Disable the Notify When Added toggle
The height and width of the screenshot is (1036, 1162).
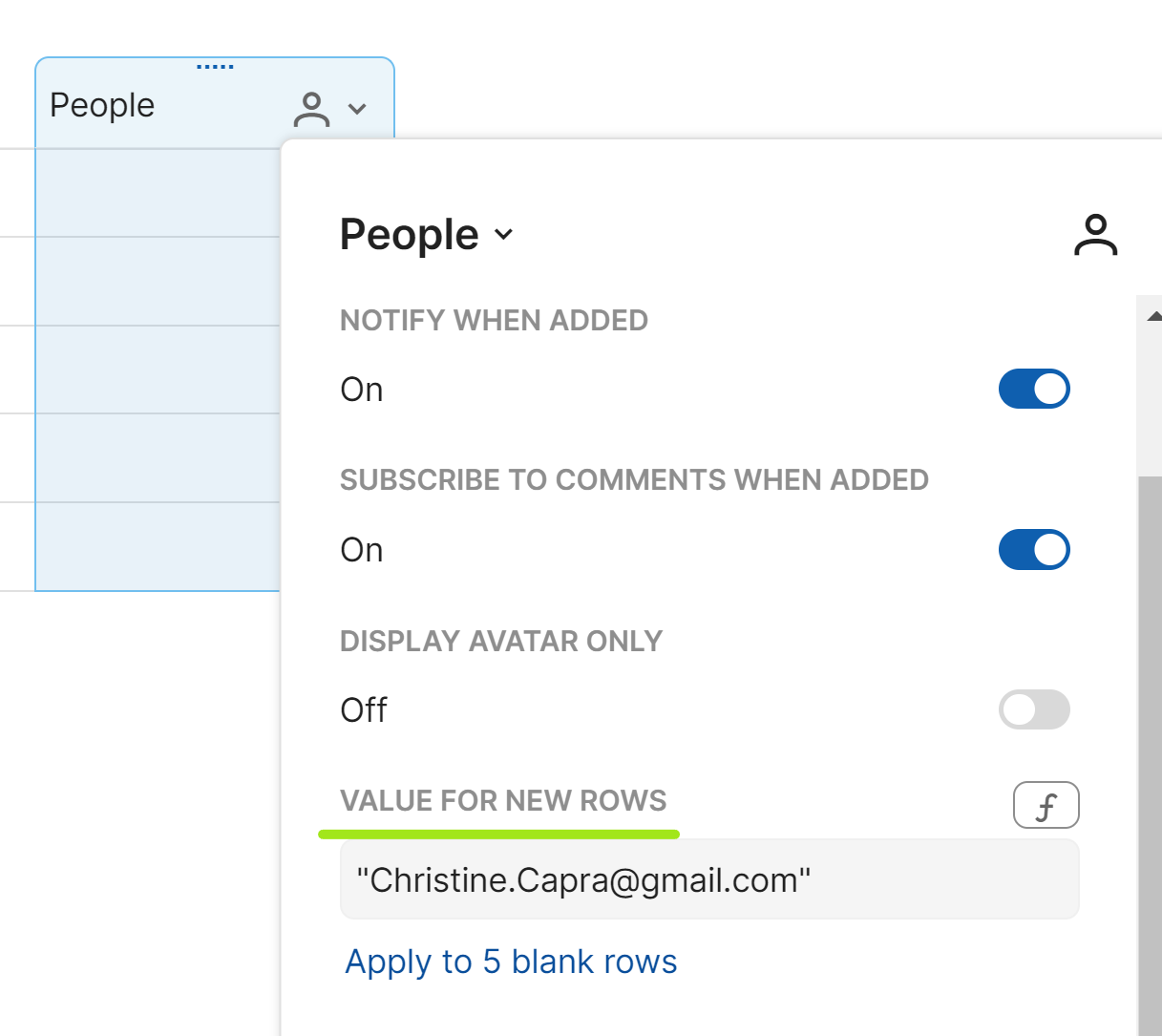point(1033,390)
